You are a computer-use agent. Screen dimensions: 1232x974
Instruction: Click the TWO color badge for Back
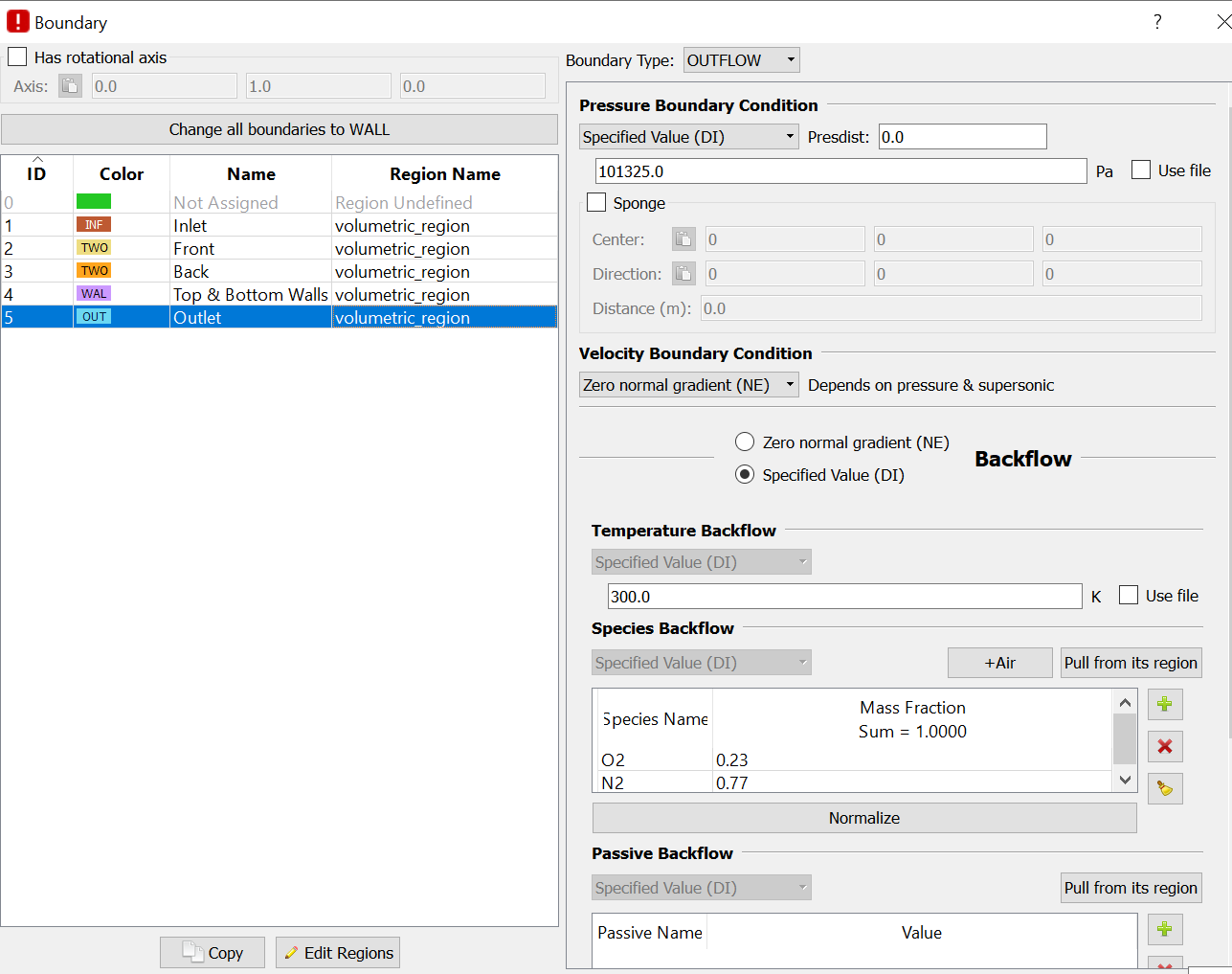(94, 271)
